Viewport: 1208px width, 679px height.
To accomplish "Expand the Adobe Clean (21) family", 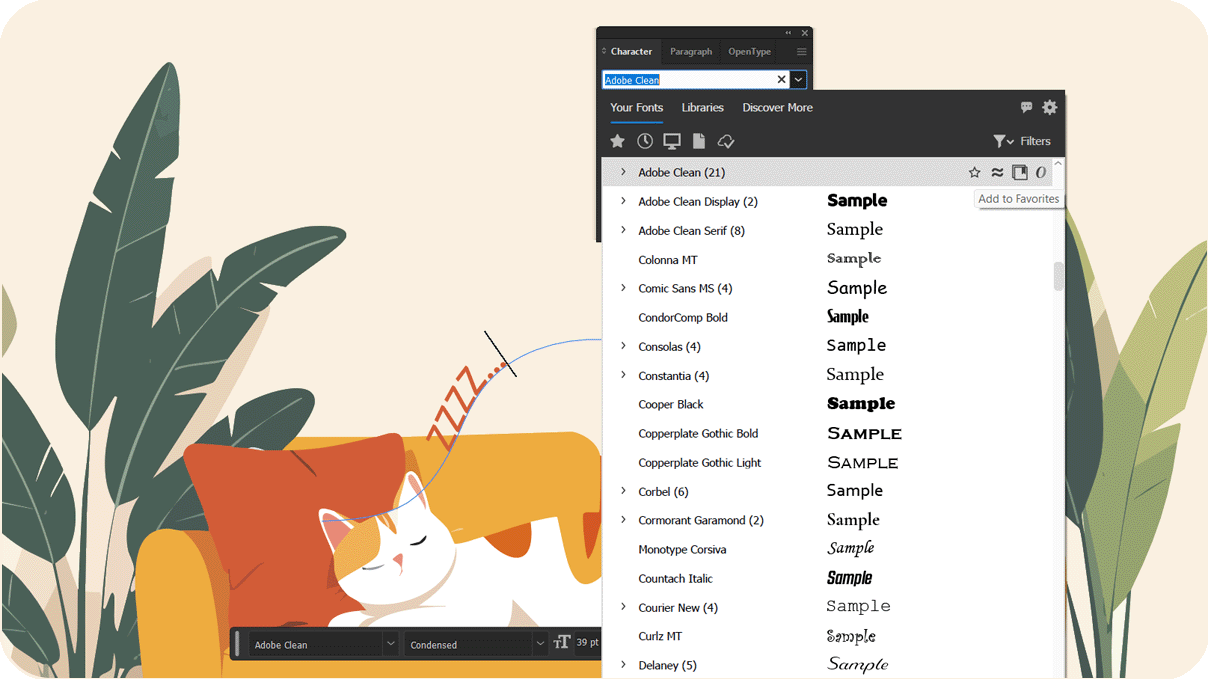I will [x=623, y=172].
